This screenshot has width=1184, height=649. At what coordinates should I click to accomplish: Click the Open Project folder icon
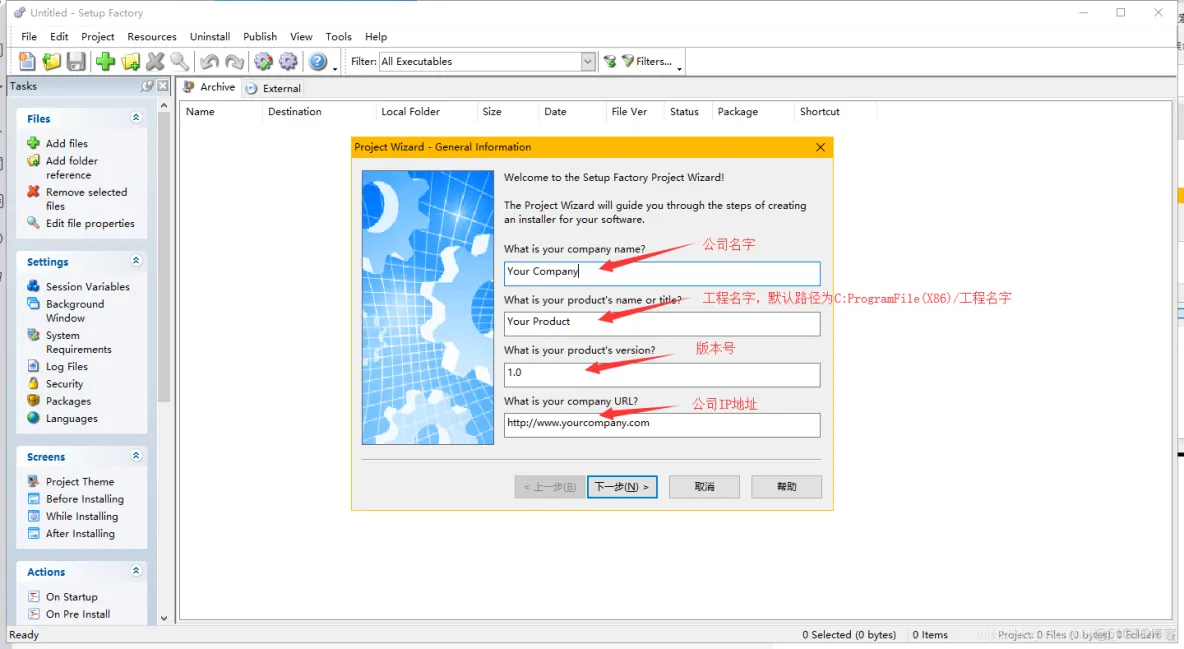click(x=51, y=61)
